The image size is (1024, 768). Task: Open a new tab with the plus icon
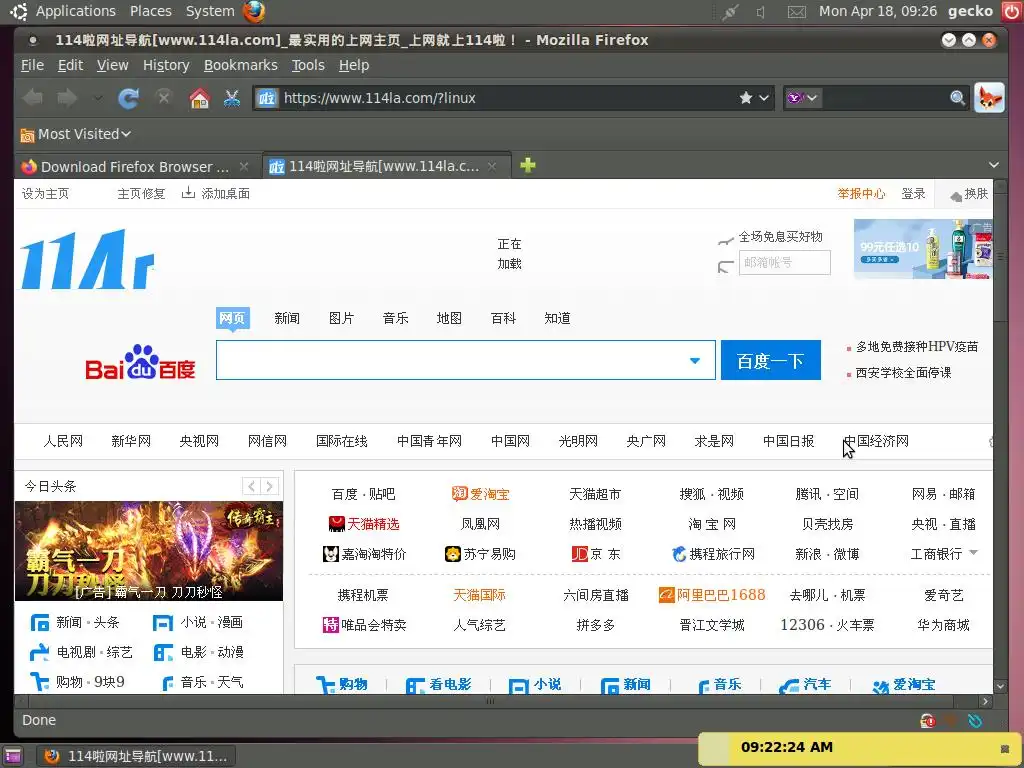coord(528,165)
